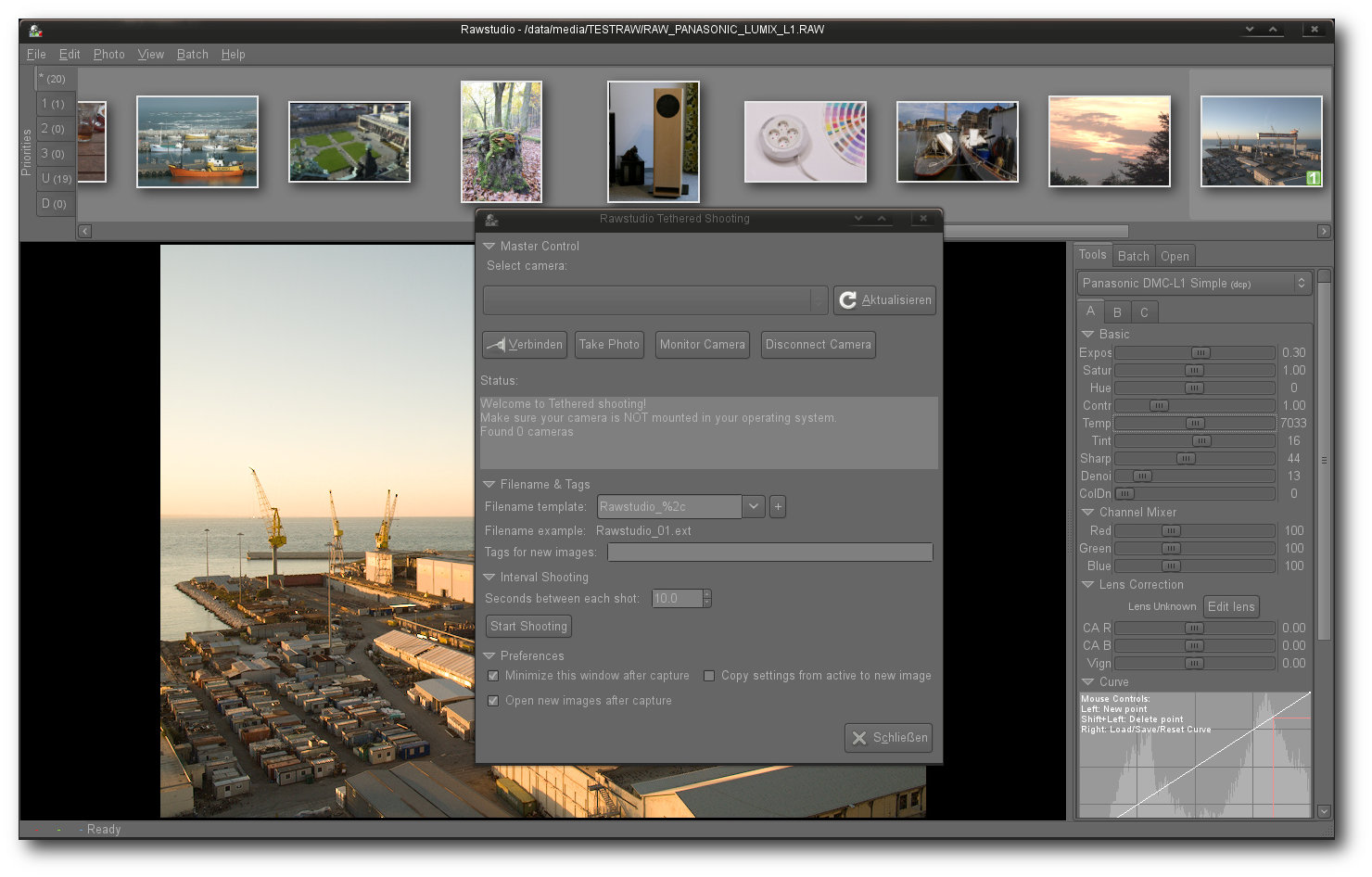Click the curve editor graph

tap(1195, 755)
